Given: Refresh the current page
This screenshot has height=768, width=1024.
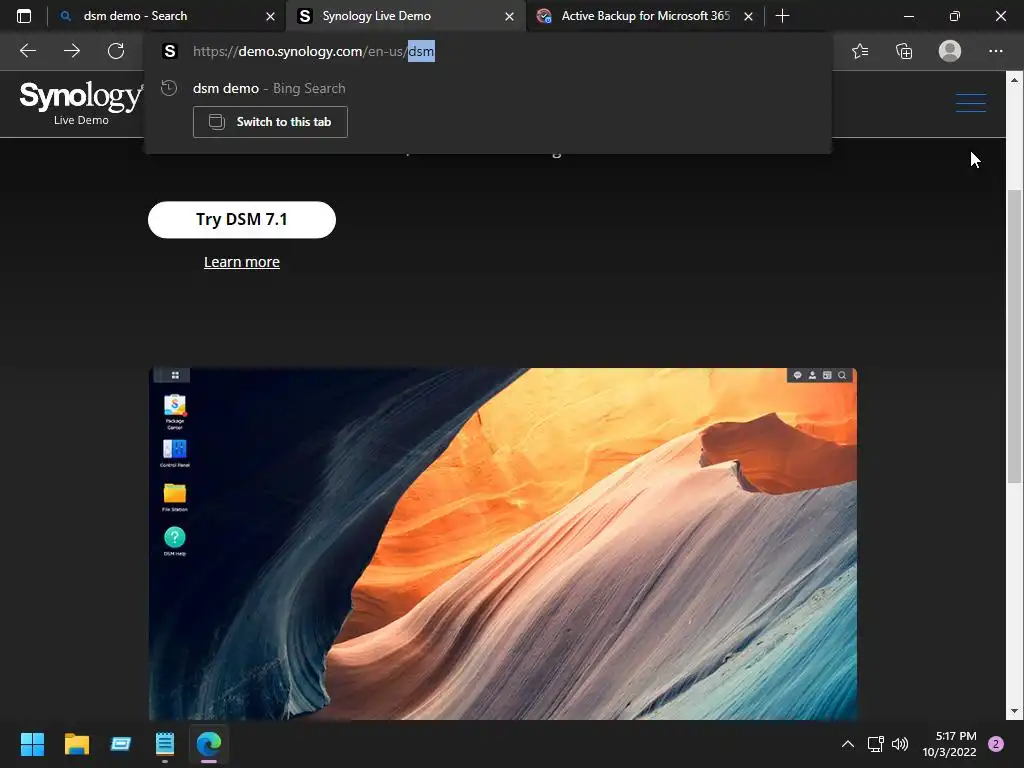Looking at the screenshot, I should click(116, 51).
